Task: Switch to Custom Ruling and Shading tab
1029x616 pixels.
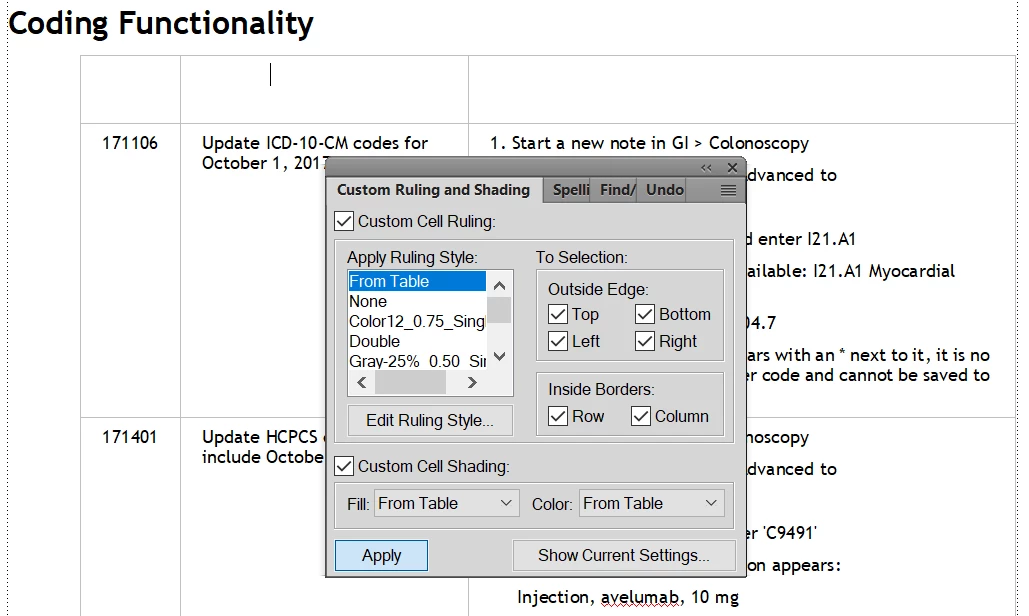Action: click(x=433, y=190)
